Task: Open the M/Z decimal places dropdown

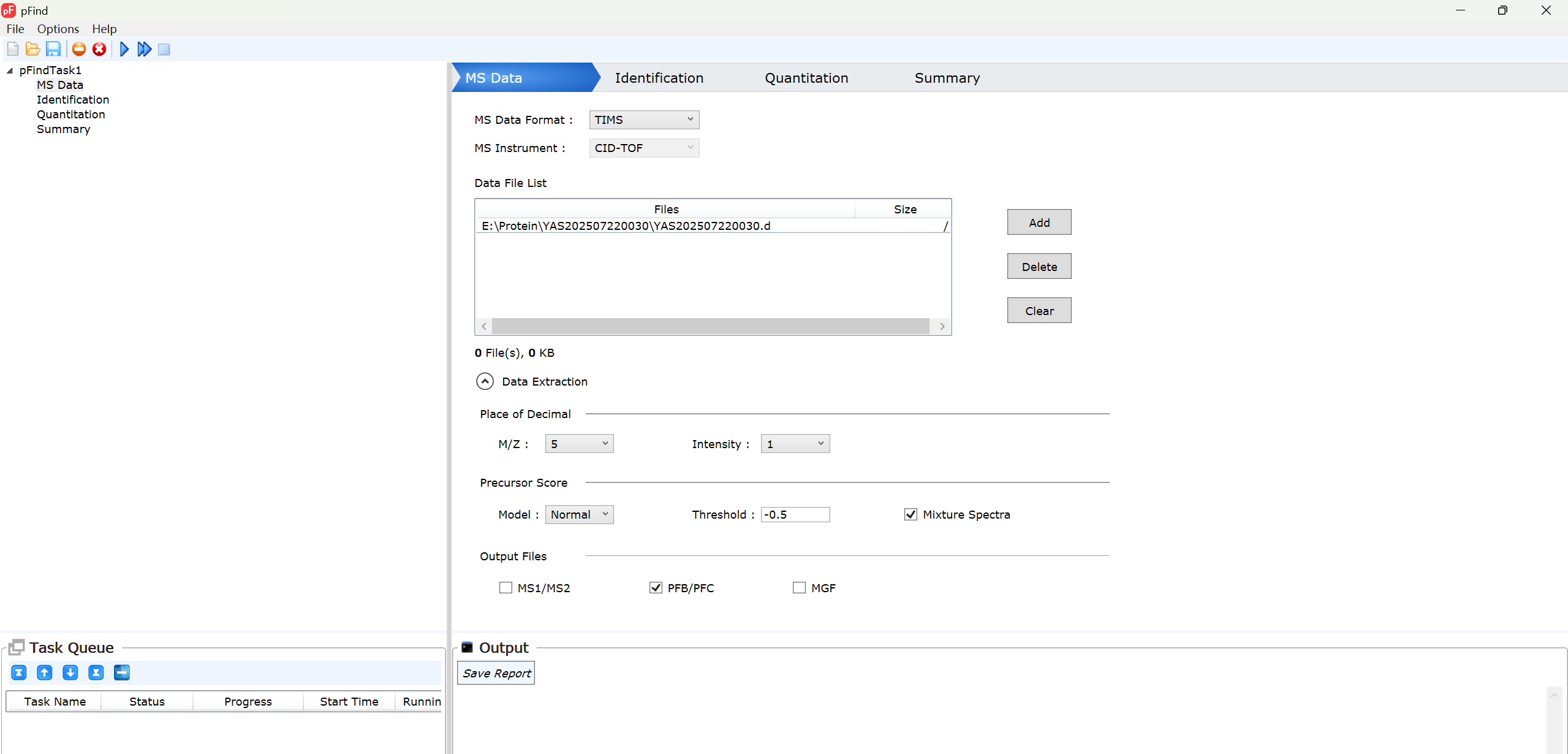Action: [x=579, y=444]
